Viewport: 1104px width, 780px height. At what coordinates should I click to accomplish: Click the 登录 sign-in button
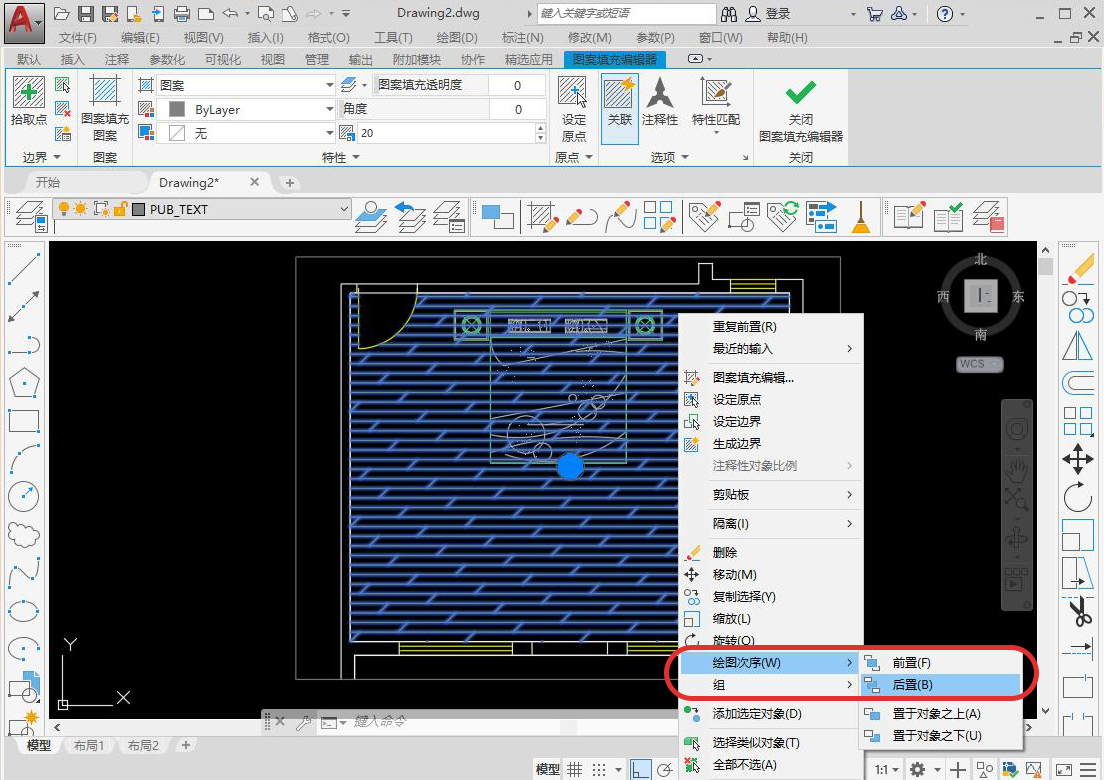coord(768,13)
